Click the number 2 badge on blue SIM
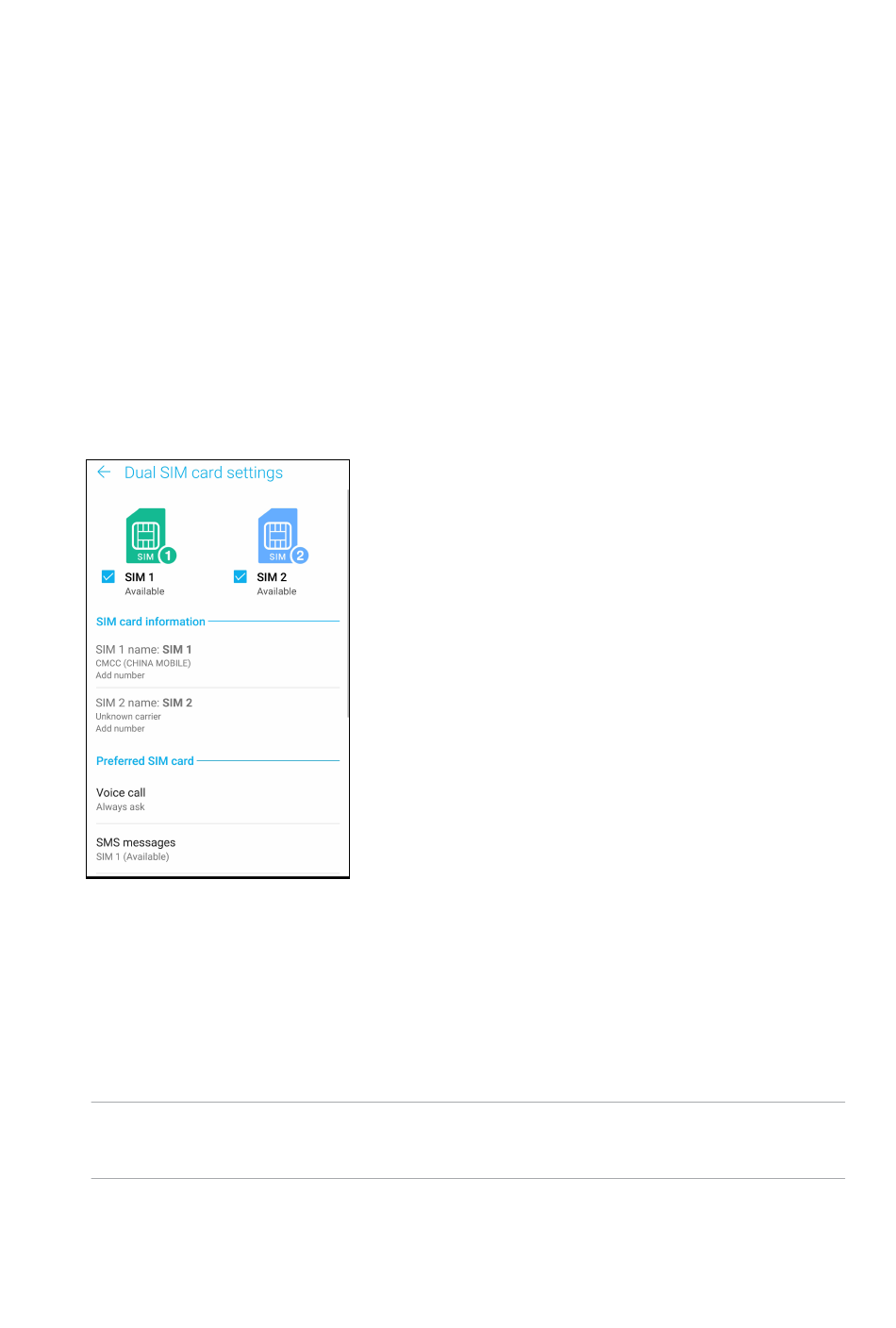This screenshot has width=896, height=1328. 300,556
